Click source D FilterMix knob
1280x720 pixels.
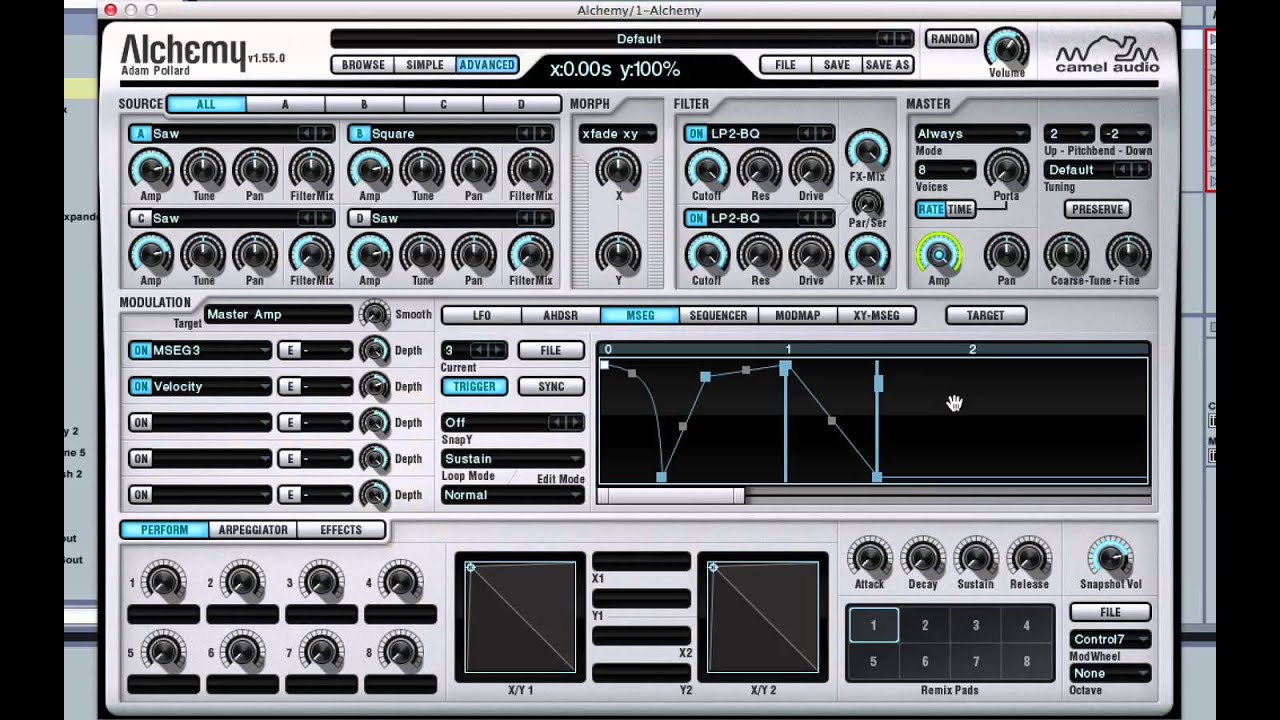(530, 254)
